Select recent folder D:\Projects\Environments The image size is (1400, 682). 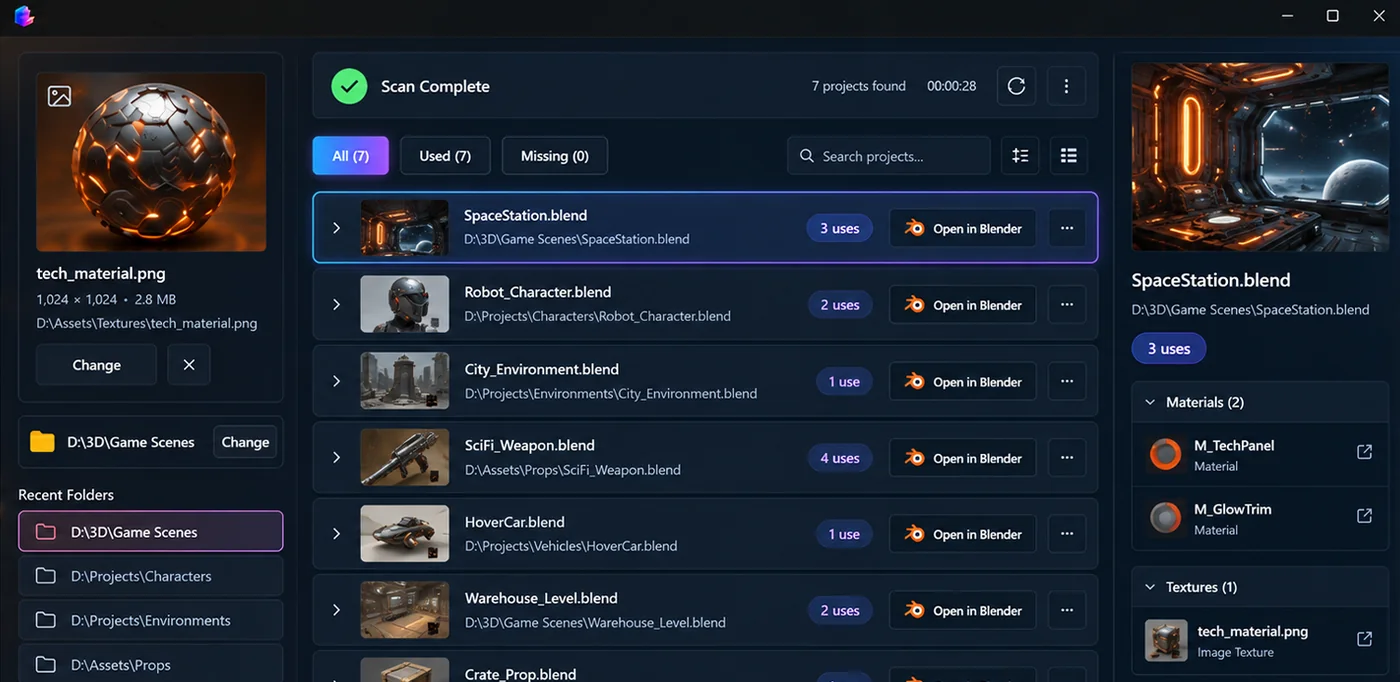[x=150, y=620]
